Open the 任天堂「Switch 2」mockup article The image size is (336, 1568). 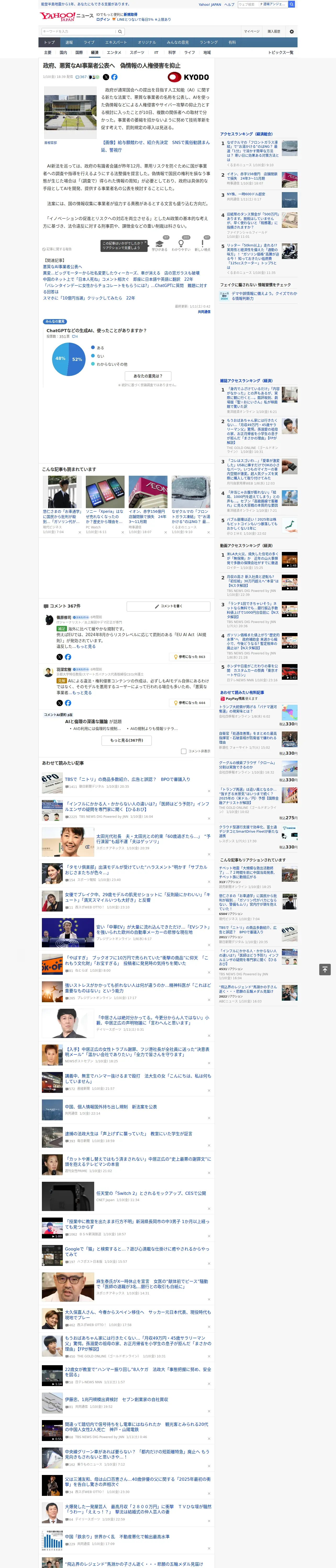click(151, 1193)
